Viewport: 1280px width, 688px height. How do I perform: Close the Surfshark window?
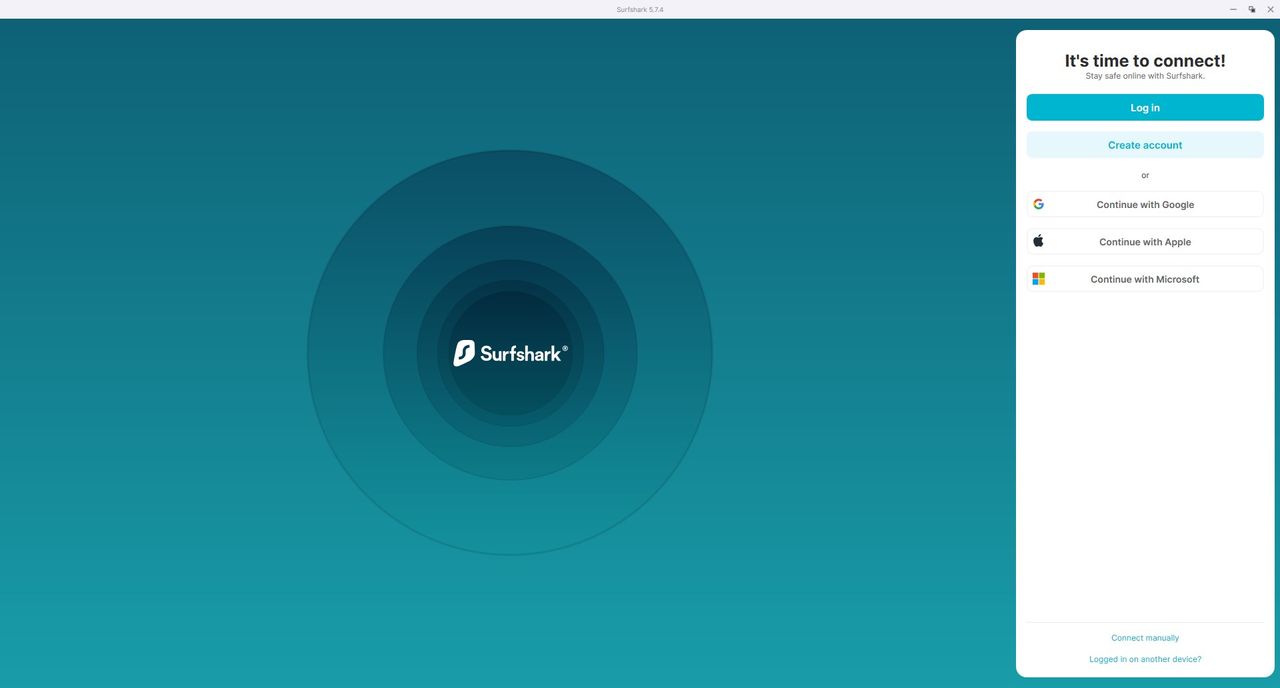tap(1271, 9)
